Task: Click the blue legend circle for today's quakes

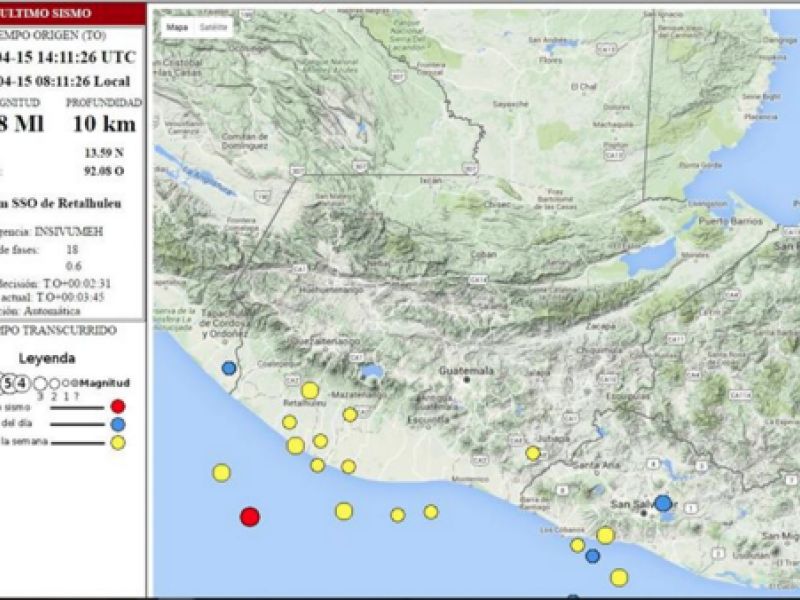Action: click(x=118, y=424)
